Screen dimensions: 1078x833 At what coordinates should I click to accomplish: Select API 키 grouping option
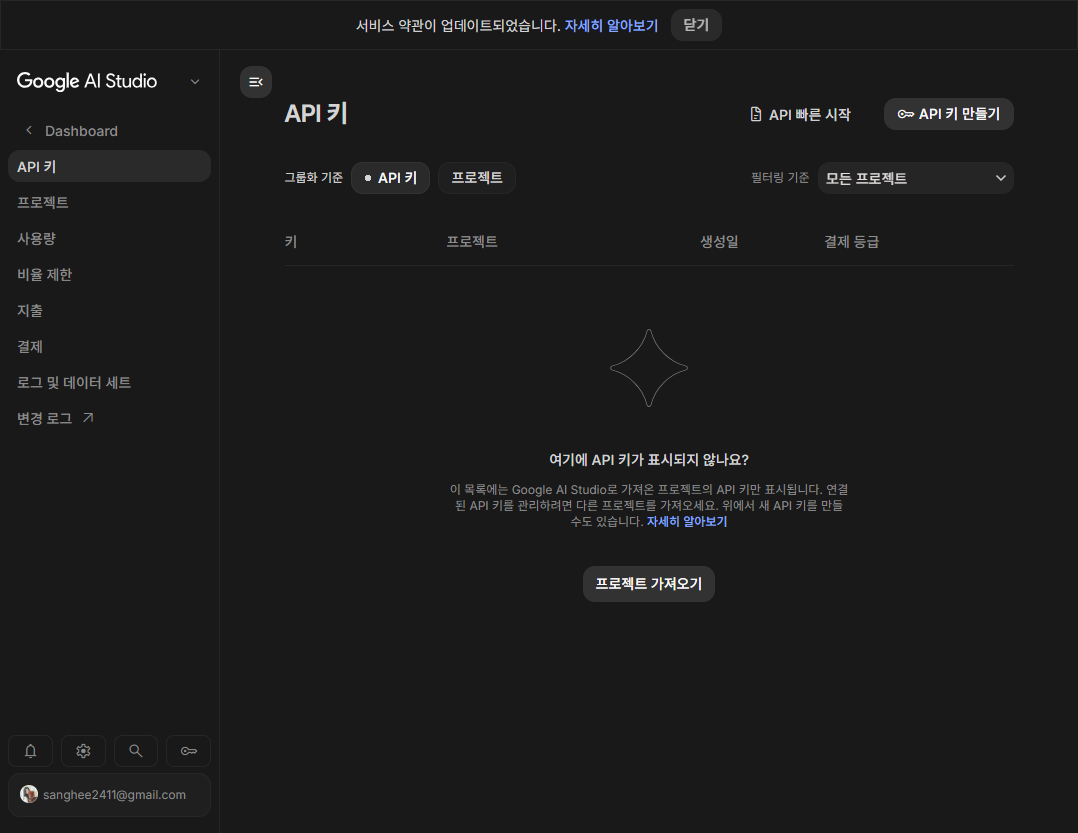tap(390, 178)
